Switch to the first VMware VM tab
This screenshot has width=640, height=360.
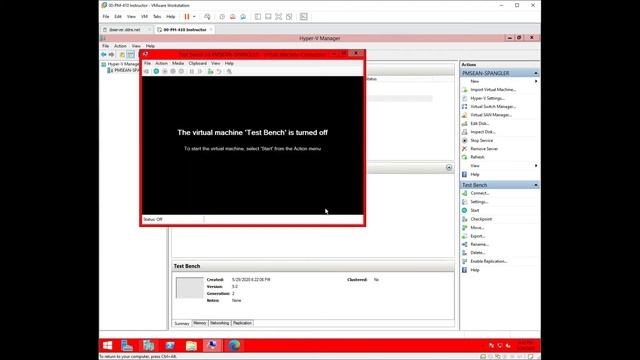tap(126, 30)
